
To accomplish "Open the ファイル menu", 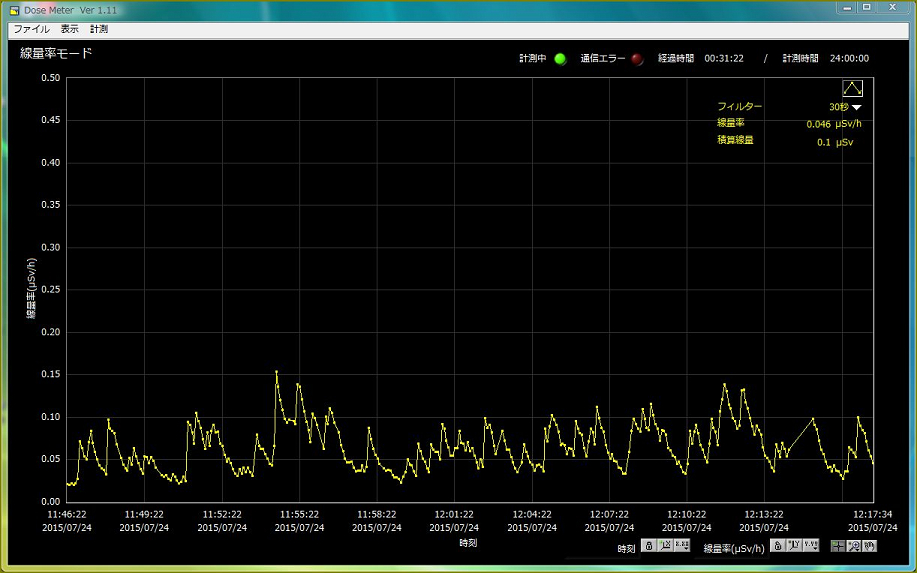I will coord(31,29).
